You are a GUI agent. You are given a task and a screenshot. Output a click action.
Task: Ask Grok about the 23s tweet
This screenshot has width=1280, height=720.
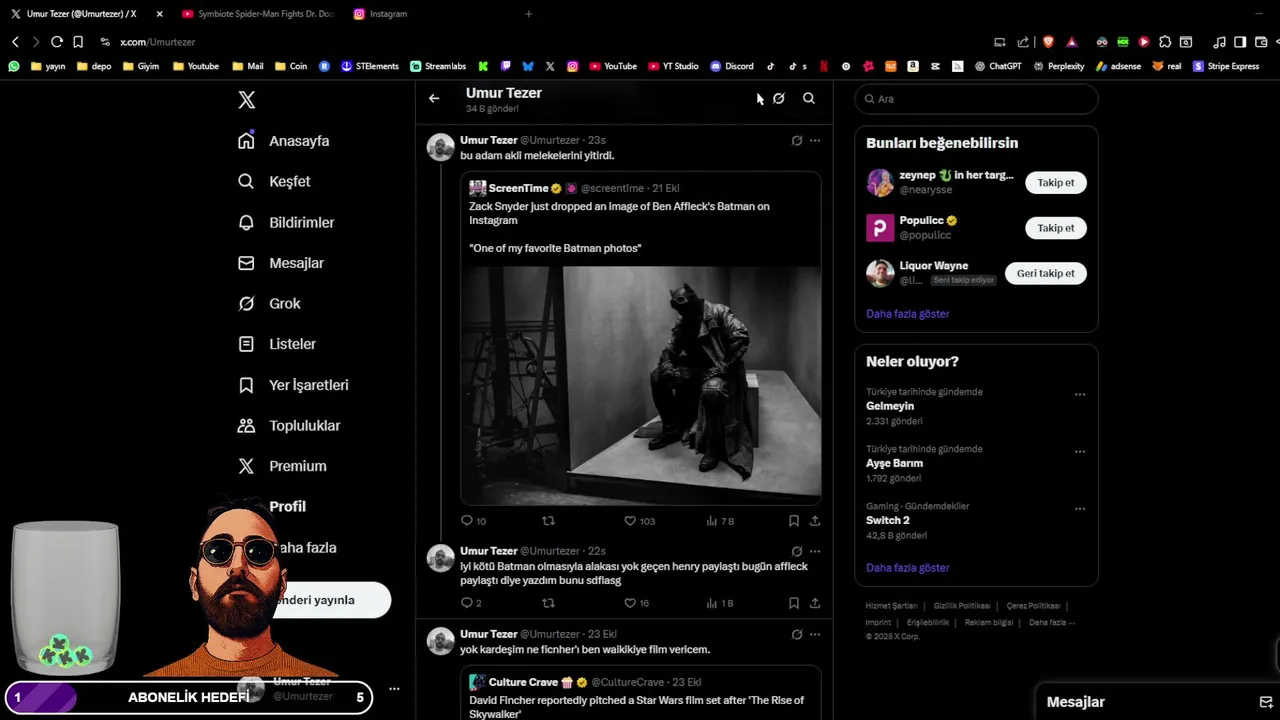click(797, 141)
